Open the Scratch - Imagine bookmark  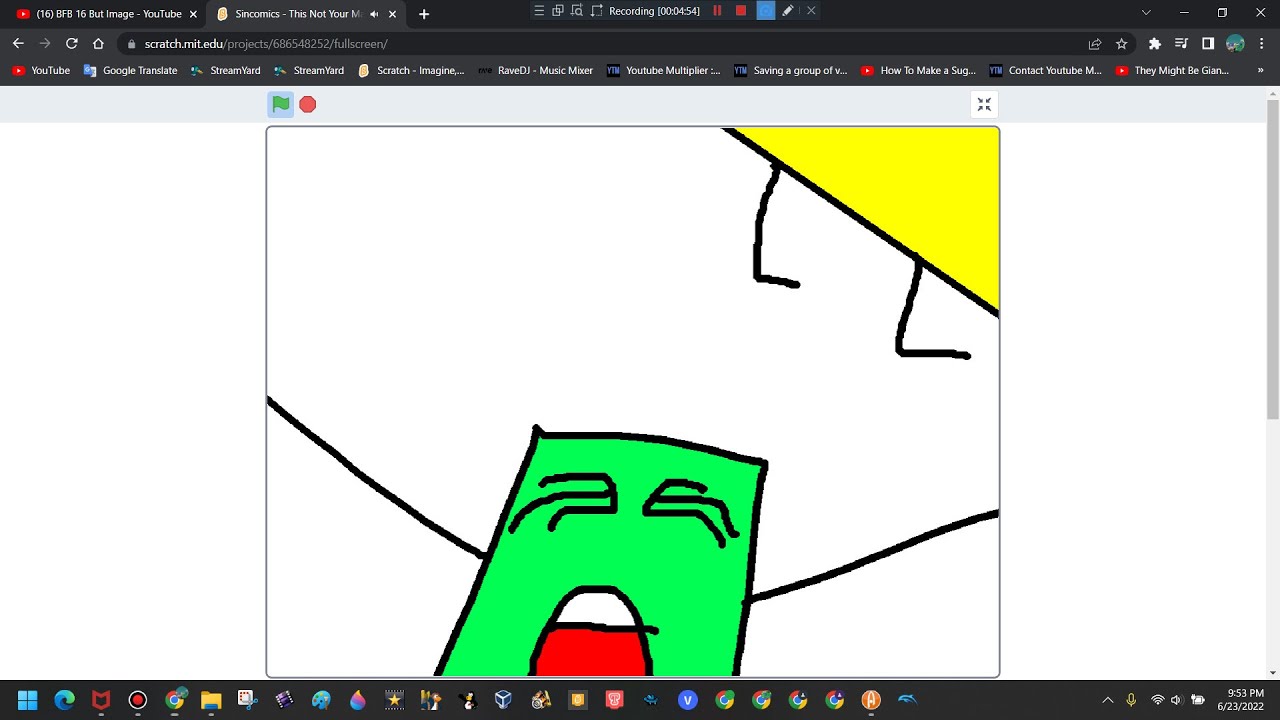(411, 71)
